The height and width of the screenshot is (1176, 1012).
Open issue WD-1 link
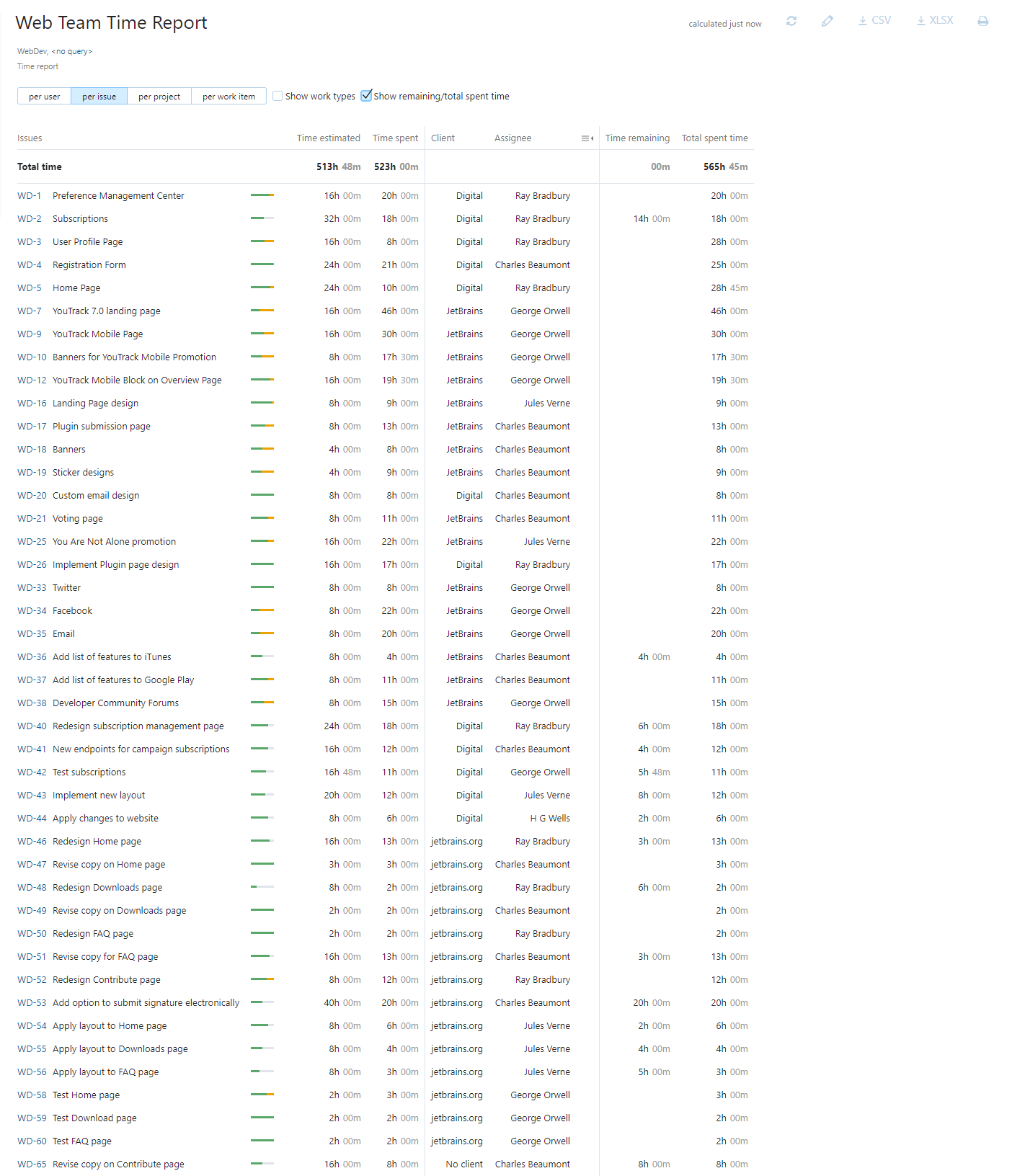[x=30, y=196]
